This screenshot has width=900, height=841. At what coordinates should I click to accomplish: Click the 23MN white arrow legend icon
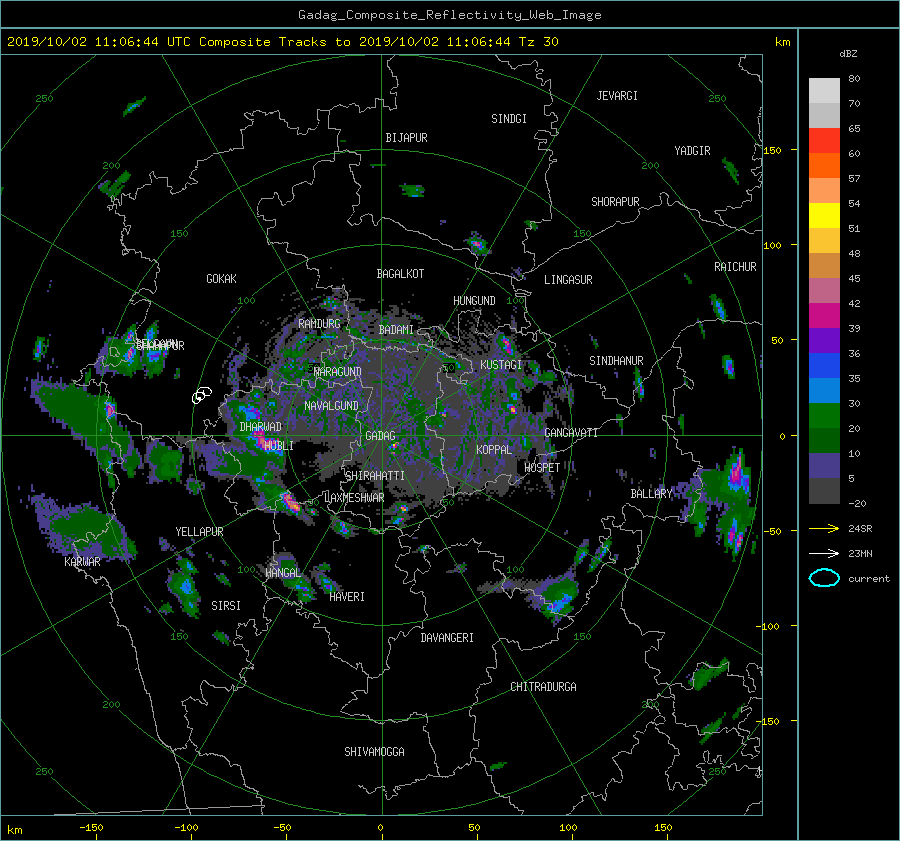coord(824,553)
